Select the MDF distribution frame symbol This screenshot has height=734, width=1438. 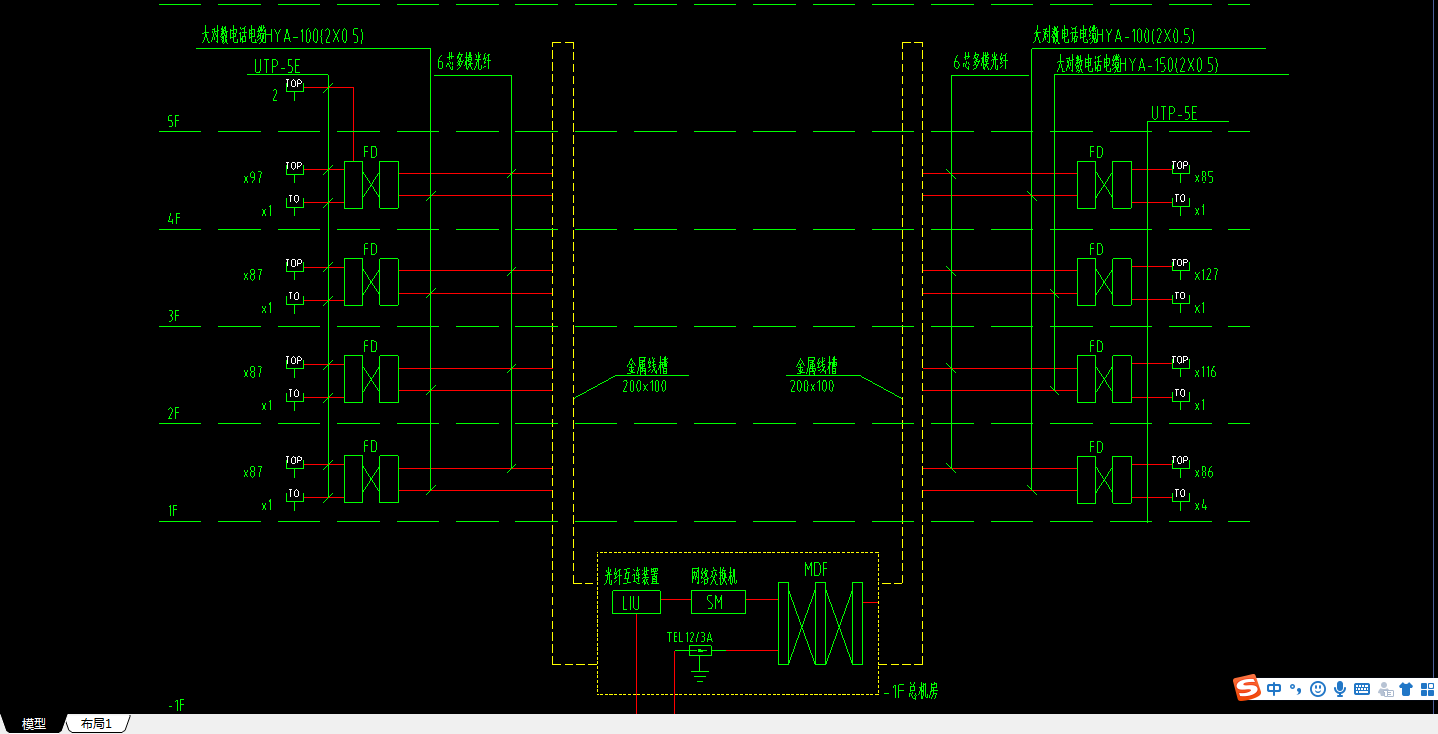coord(820,623)
